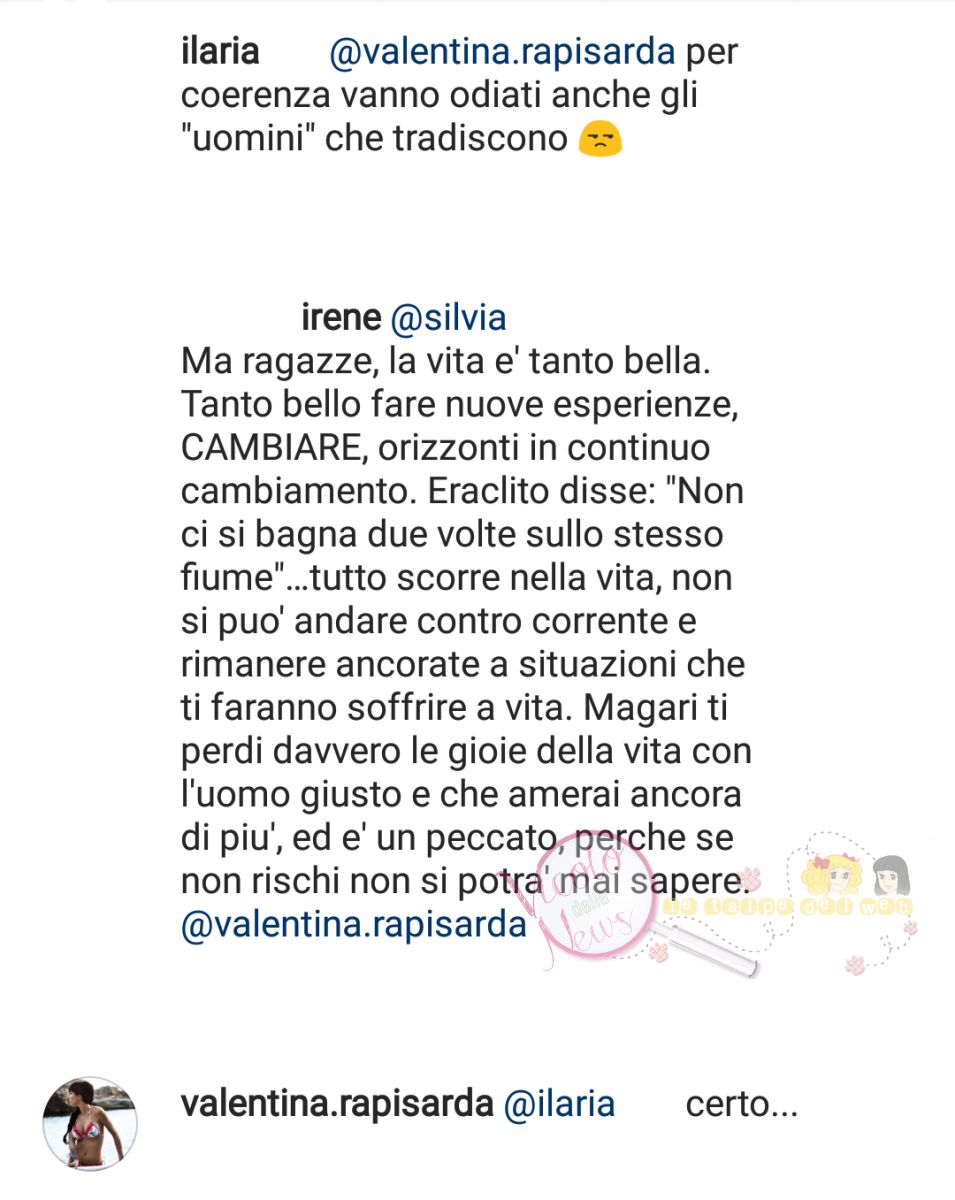Tap the word CAMBIARE in irene's comment
This screenshot has height=1200, width=955.
pyautogui.click(x=265, y=448)
